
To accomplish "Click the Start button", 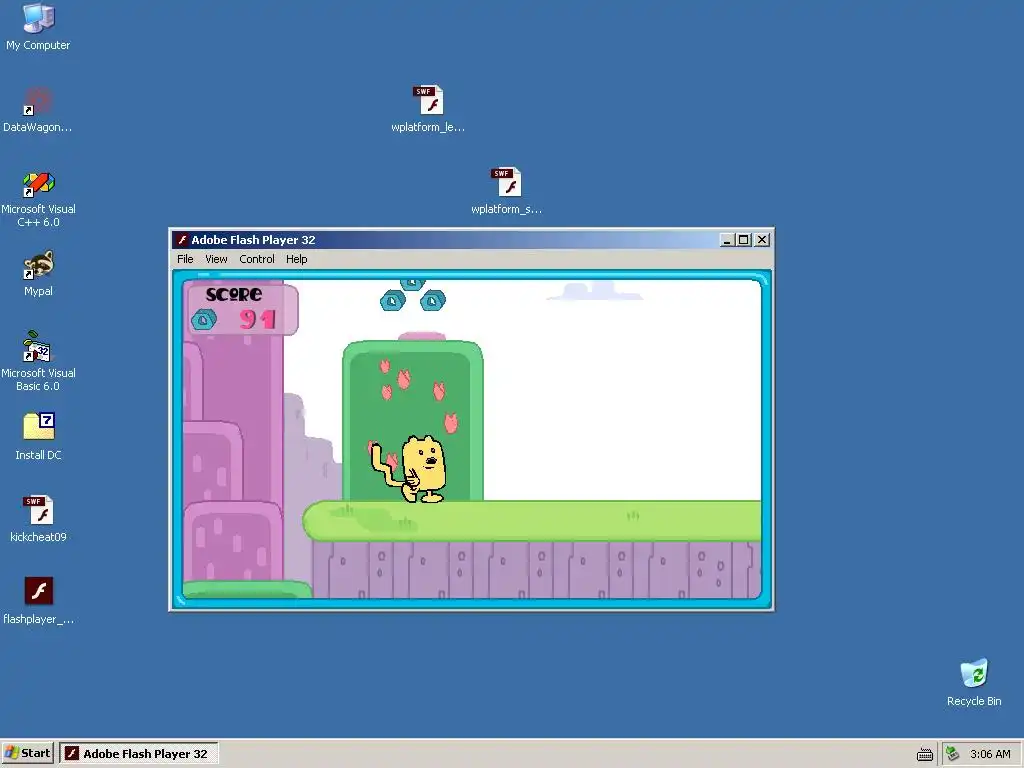I will click(27, 753).
